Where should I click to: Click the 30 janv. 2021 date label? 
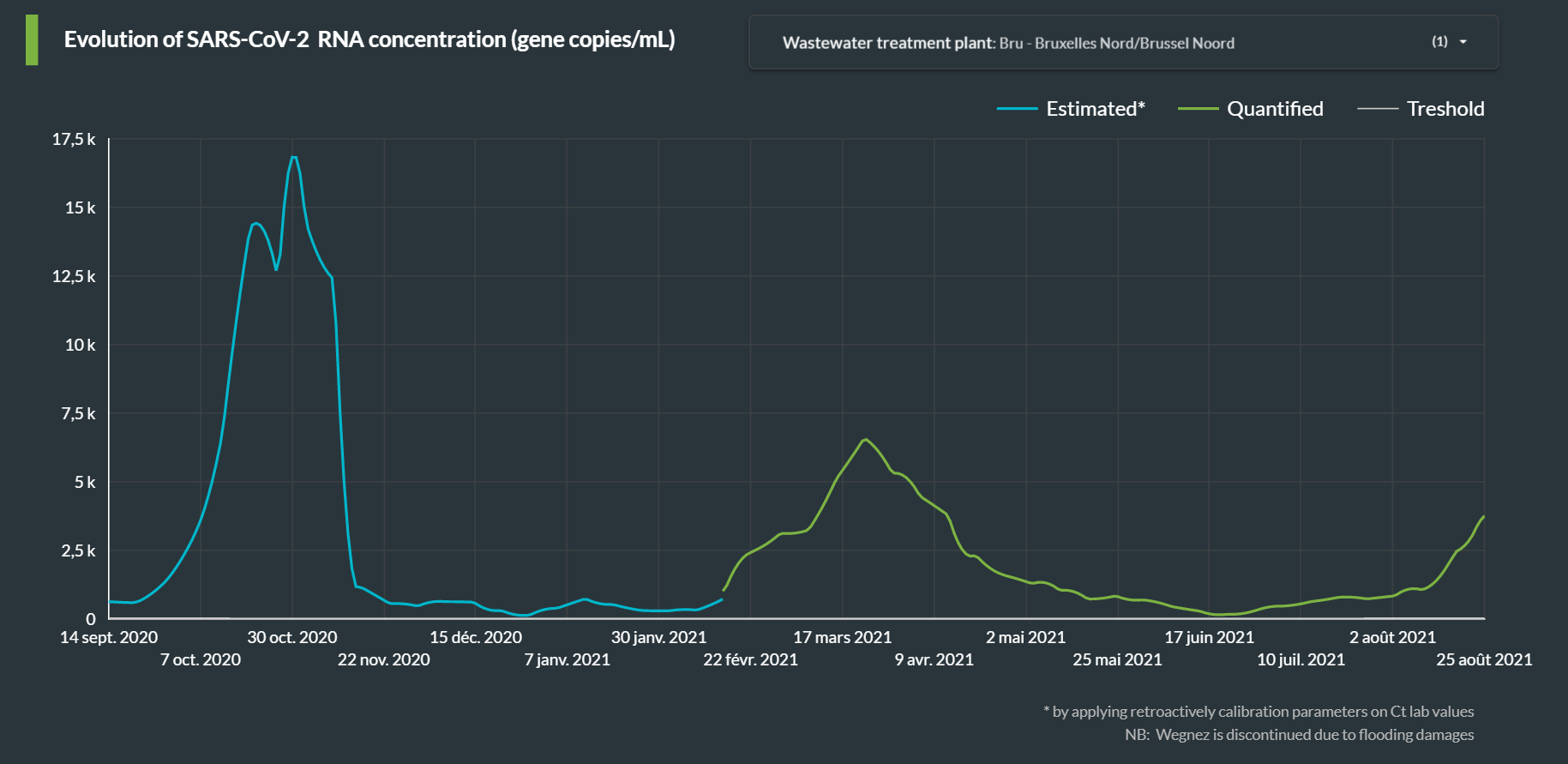point(659,637)
